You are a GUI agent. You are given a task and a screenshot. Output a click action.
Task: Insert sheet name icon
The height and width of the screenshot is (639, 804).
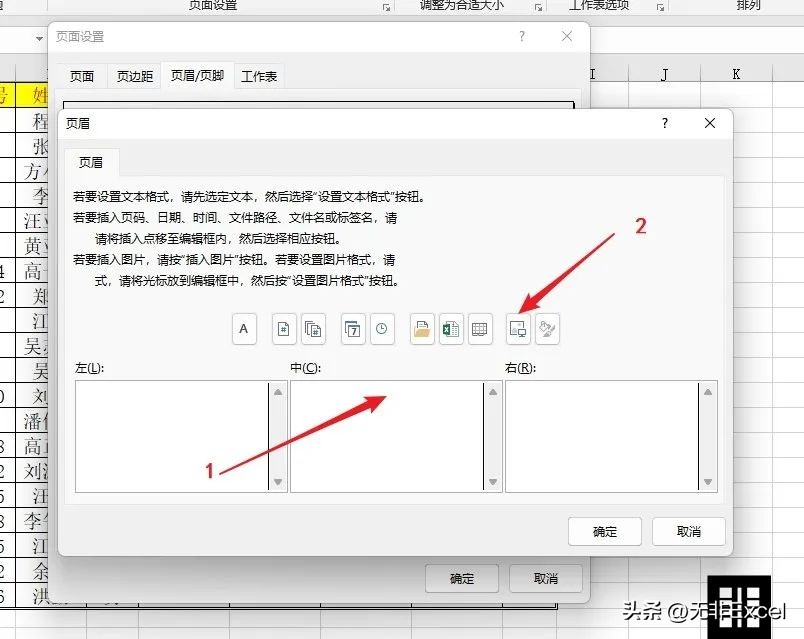pyautogui.click(x=480, y=329)
